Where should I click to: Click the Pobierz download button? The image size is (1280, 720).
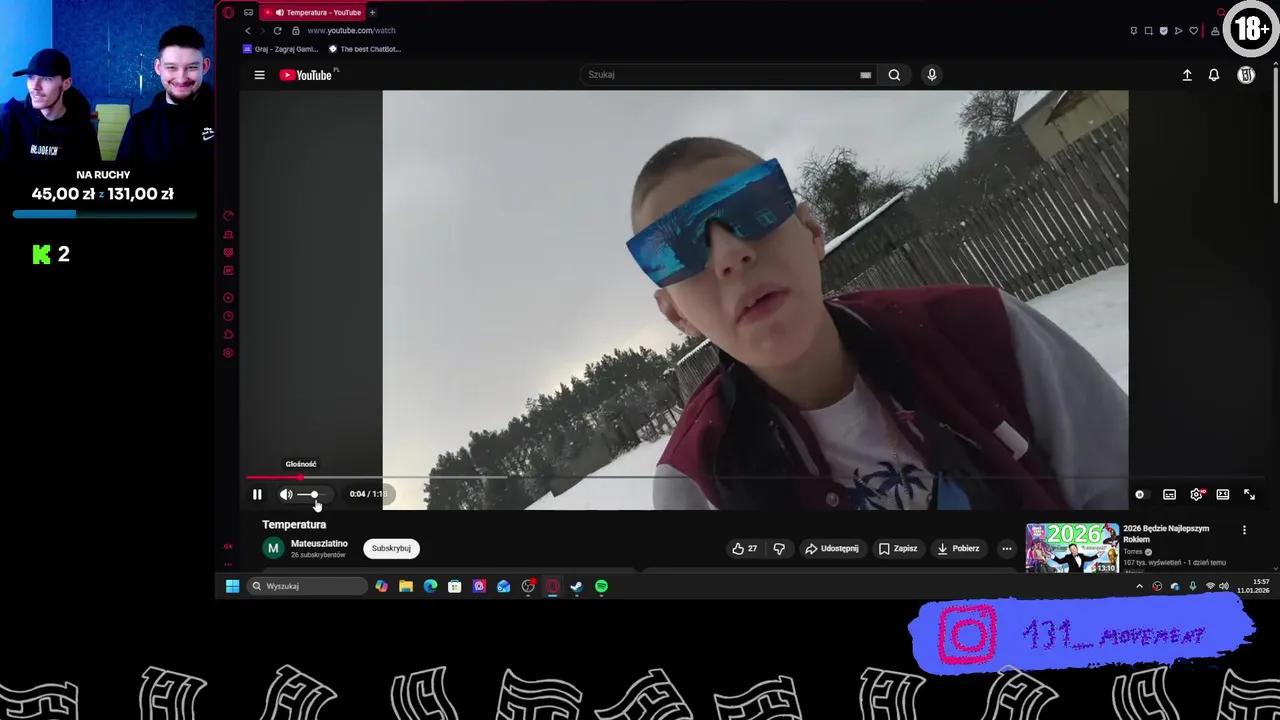click(x=957, y=548)
